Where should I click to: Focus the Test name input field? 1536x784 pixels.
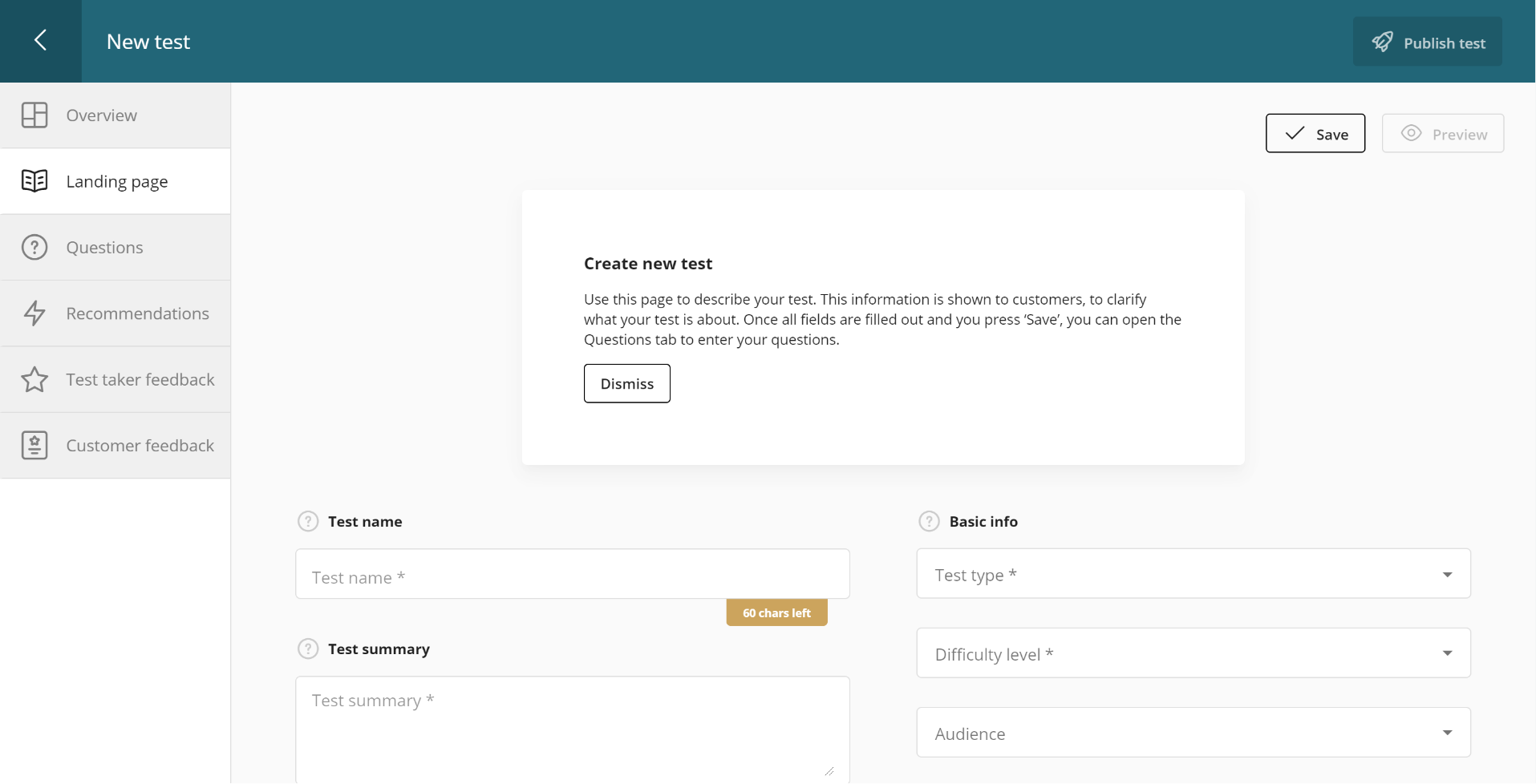tap(572, 575)
